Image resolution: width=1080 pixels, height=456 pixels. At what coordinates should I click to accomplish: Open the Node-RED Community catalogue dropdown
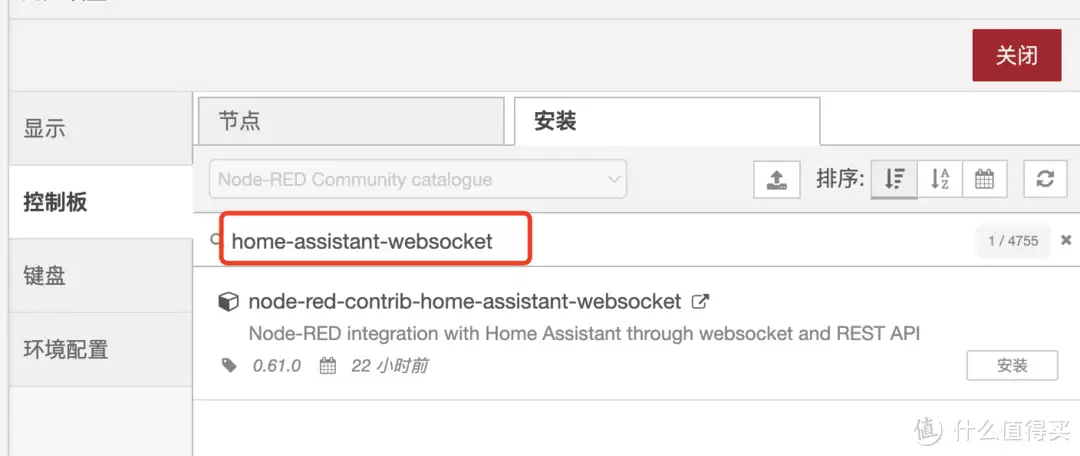(418, 179)
